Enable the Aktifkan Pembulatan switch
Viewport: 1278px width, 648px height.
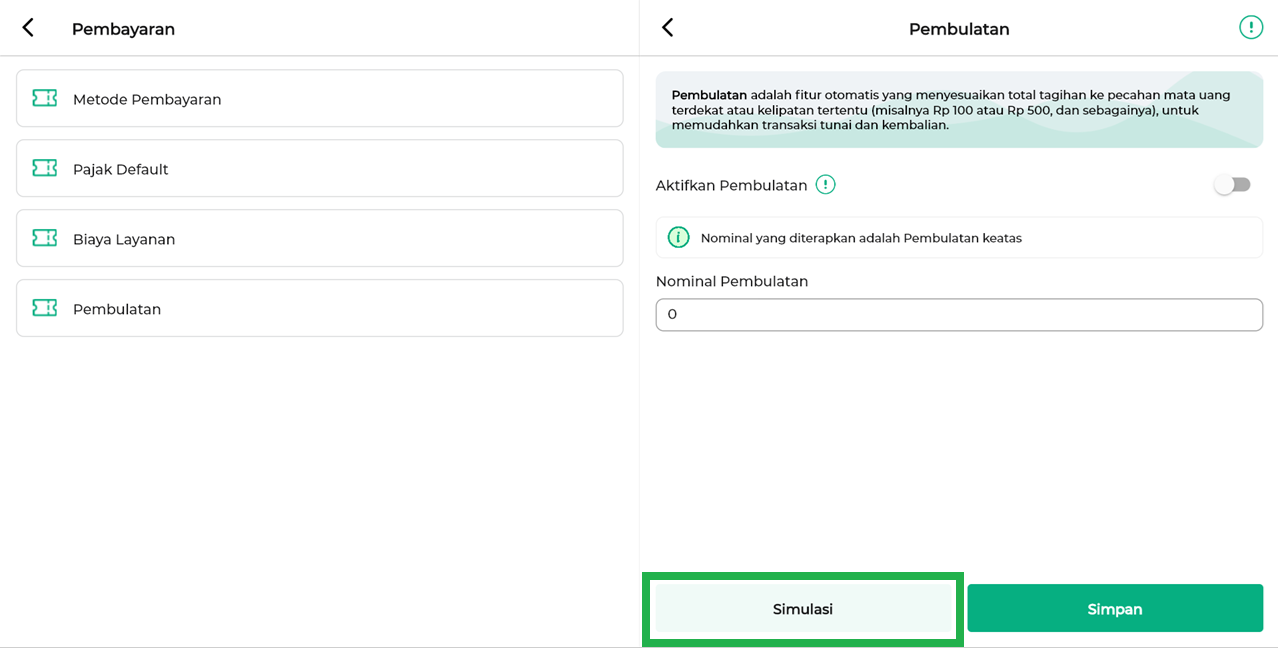click(x=1232, y=185)
